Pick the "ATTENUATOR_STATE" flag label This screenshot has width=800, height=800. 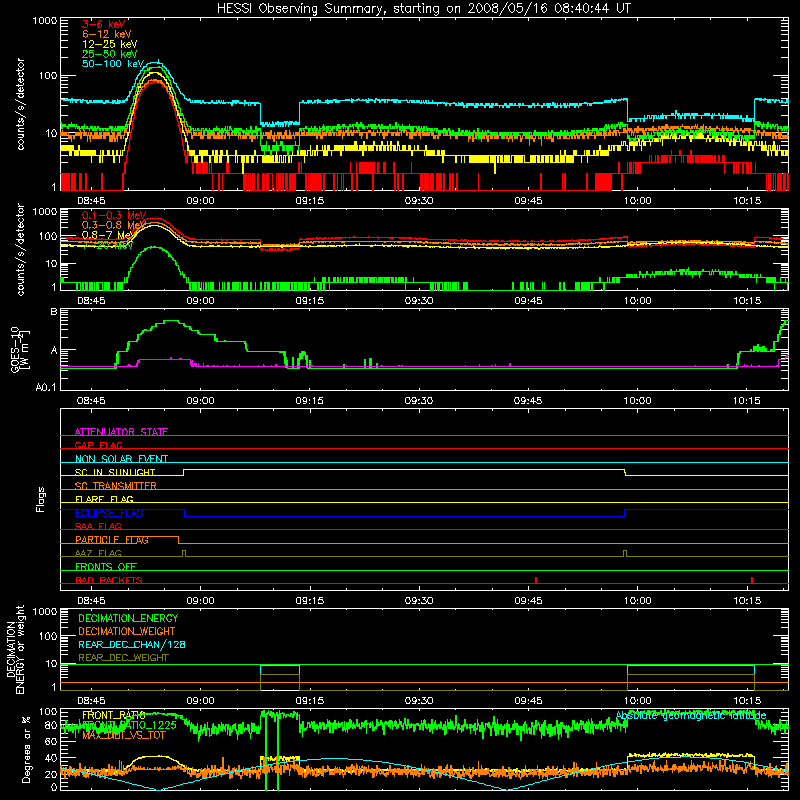tap(121, 432)
